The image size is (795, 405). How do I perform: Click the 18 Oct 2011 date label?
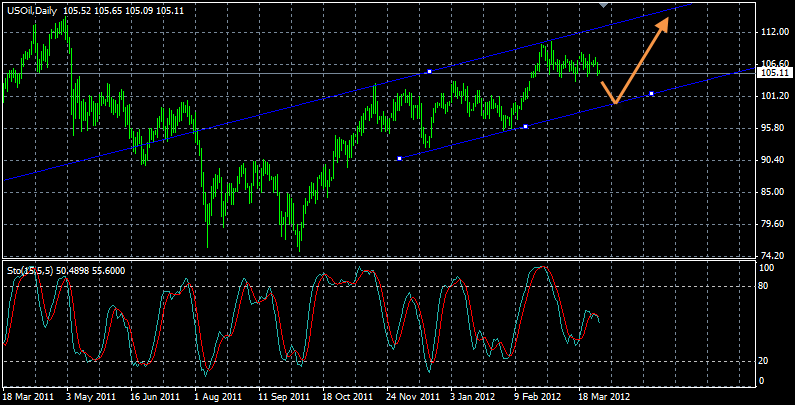point(346,396)
